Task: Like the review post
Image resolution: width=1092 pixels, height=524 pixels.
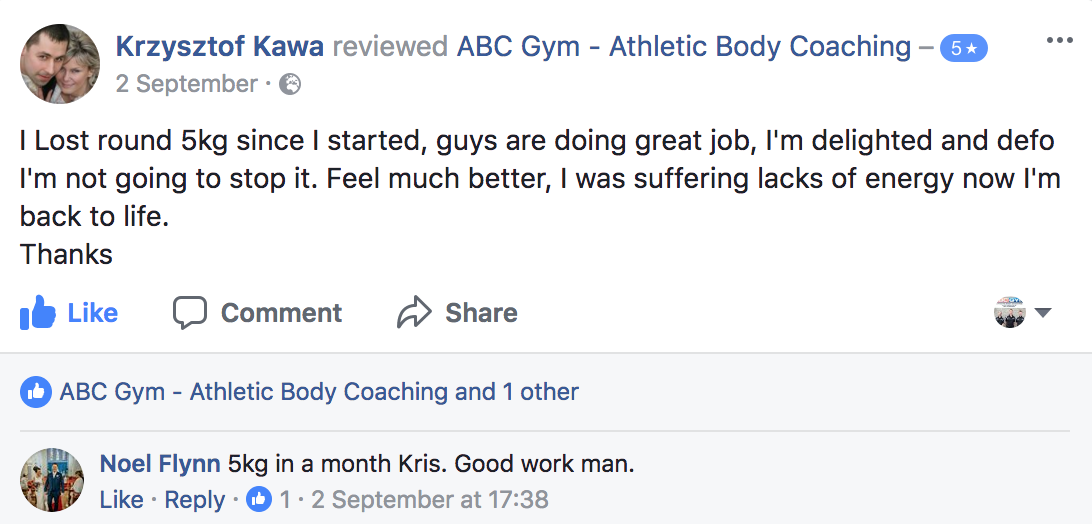Action: point(93,313)
